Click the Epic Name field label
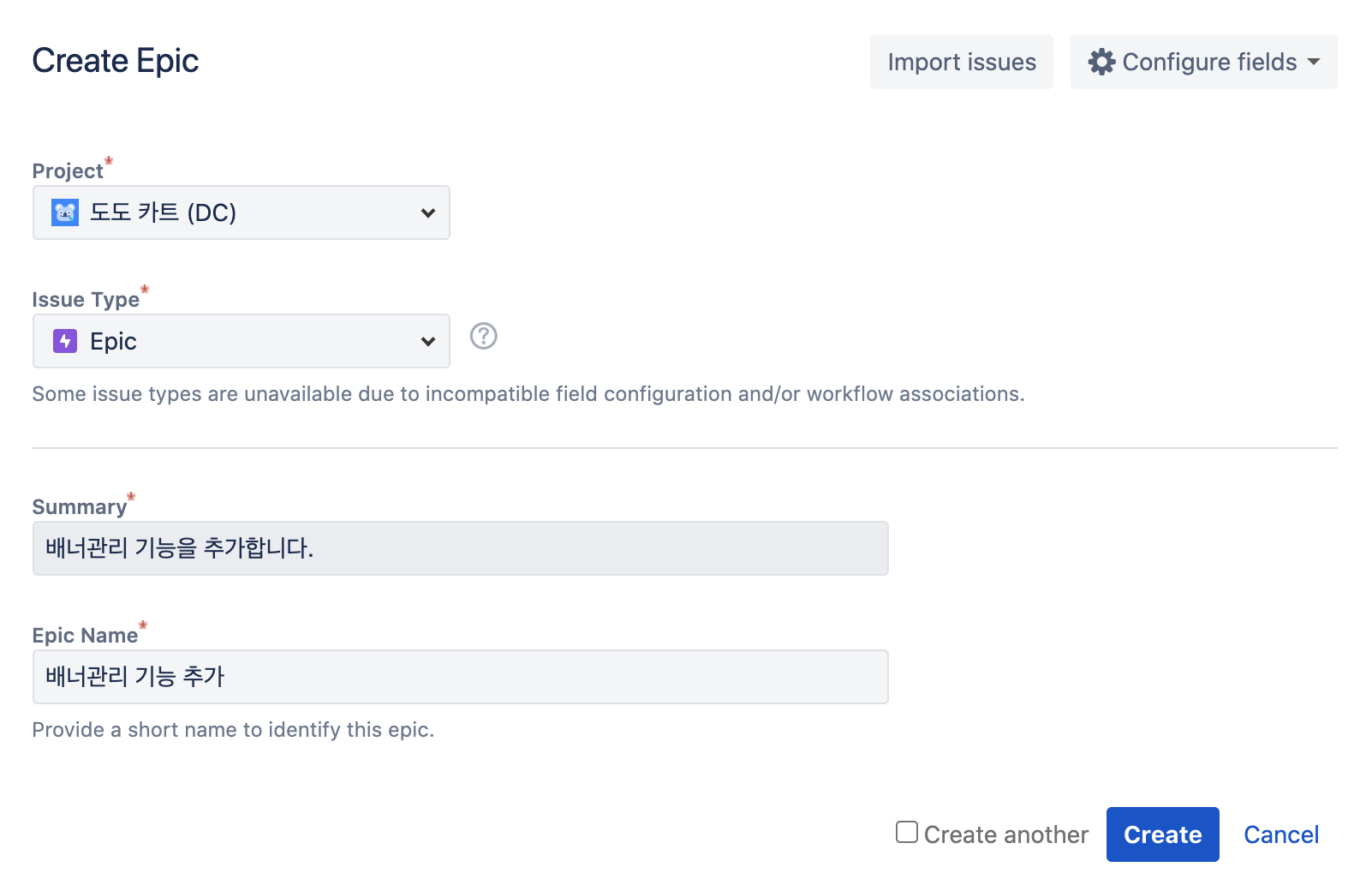Image resolution: width=1372 pixels, height=891 pixels. (85, 635)
